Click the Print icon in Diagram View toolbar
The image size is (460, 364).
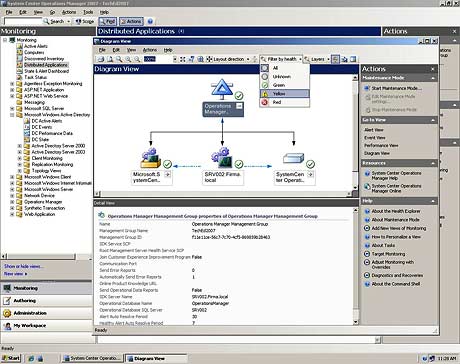(x=101, y=59)
